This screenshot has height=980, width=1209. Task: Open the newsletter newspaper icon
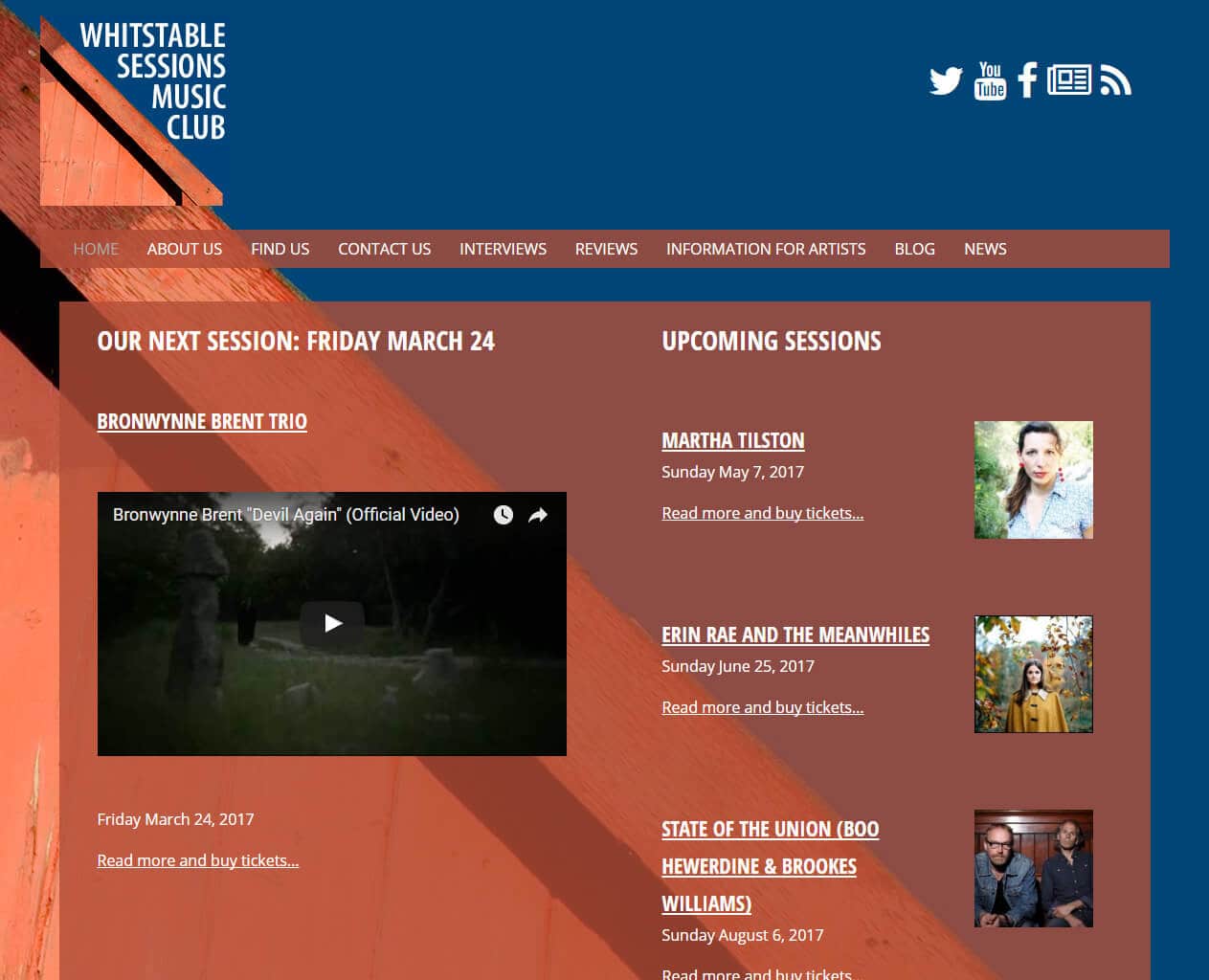(x=1069, y=79)
